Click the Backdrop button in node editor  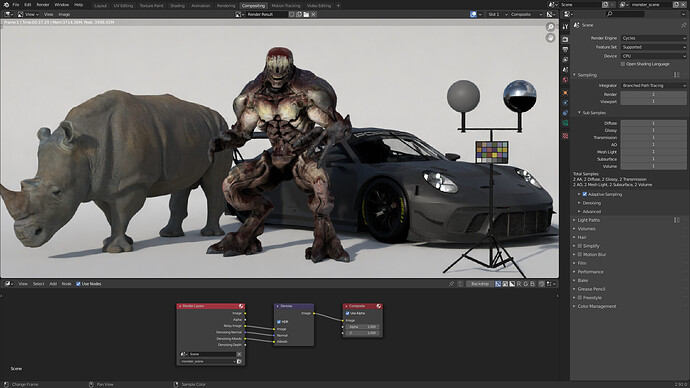480,284
